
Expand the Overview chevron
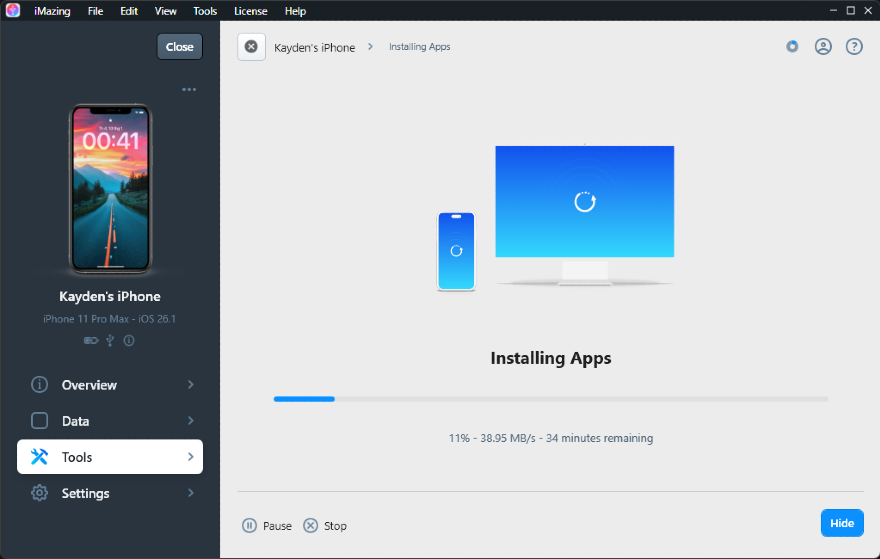point(191,384)
